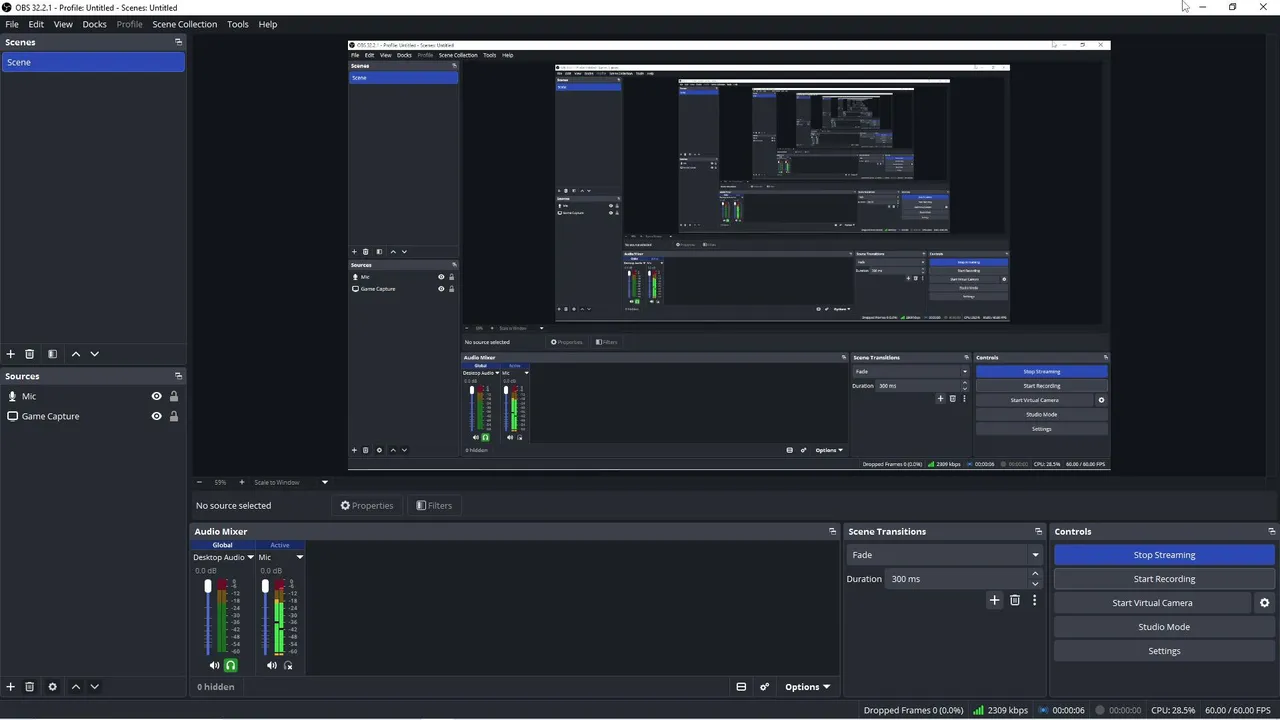
Task: Click the streaming bitrate signal icon
Action: coord(979,710)
